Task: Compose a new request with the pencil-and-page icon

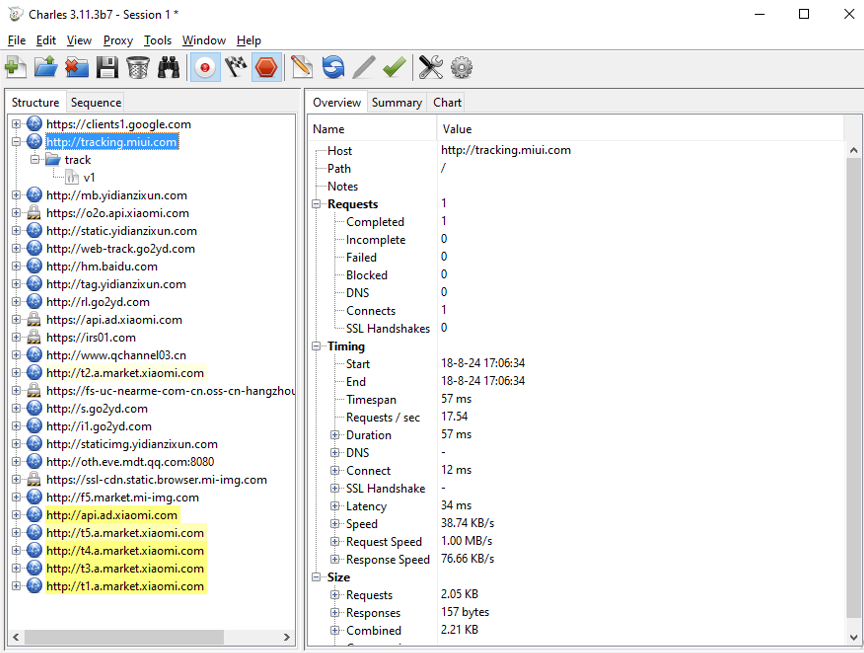Action: tap(302, 67)
